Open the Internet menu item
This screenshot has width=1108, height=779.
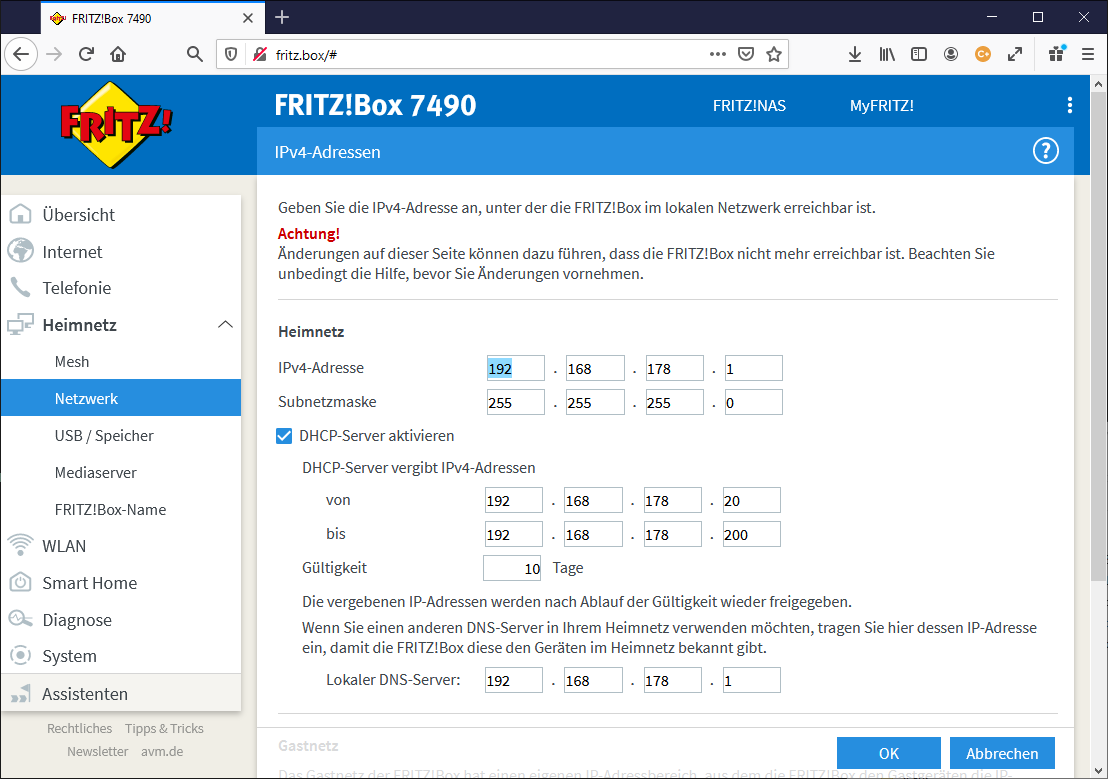(x=121, y=251)
